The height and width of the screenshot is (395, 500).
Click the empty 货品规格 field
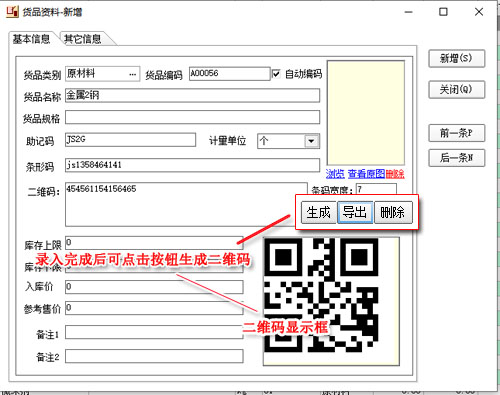coord(192,117)
